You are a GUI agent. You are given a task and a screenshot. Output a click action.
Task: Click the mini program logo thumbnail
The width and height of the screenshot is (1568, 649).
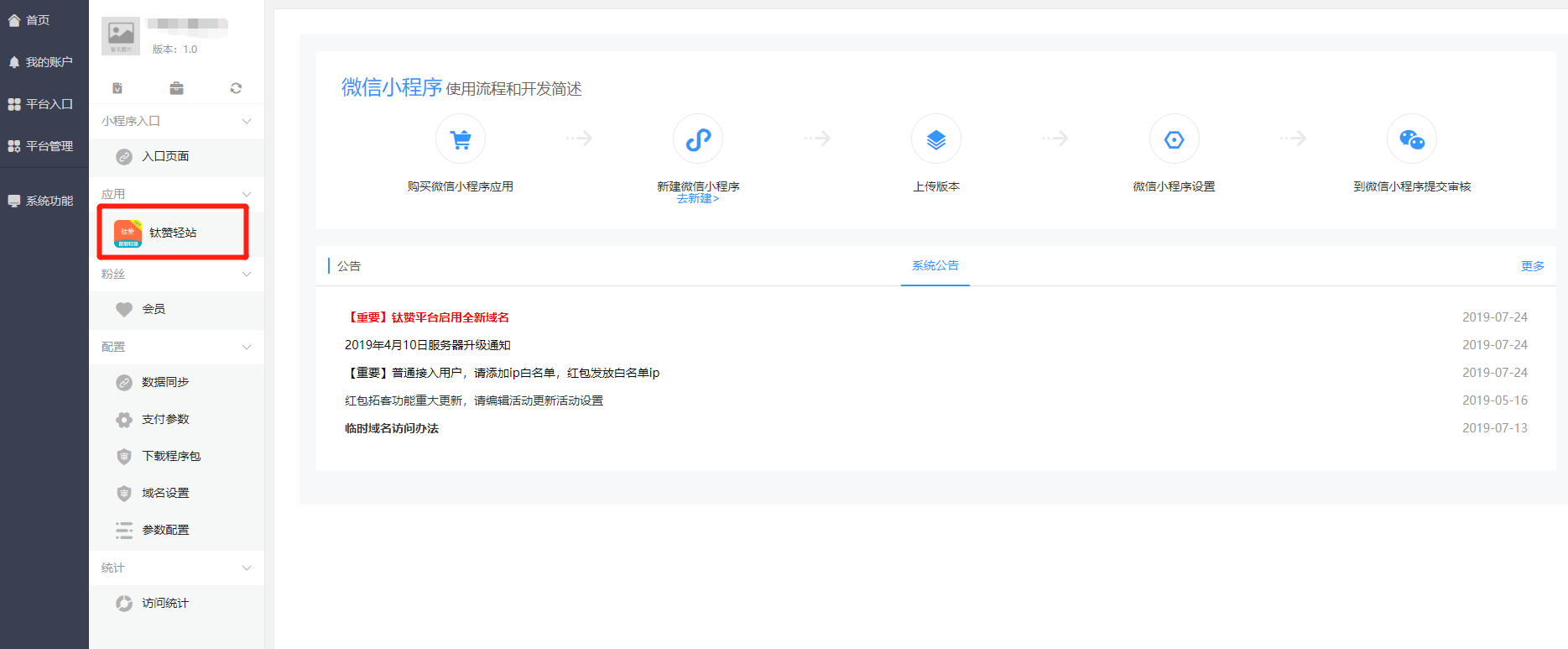121,36
